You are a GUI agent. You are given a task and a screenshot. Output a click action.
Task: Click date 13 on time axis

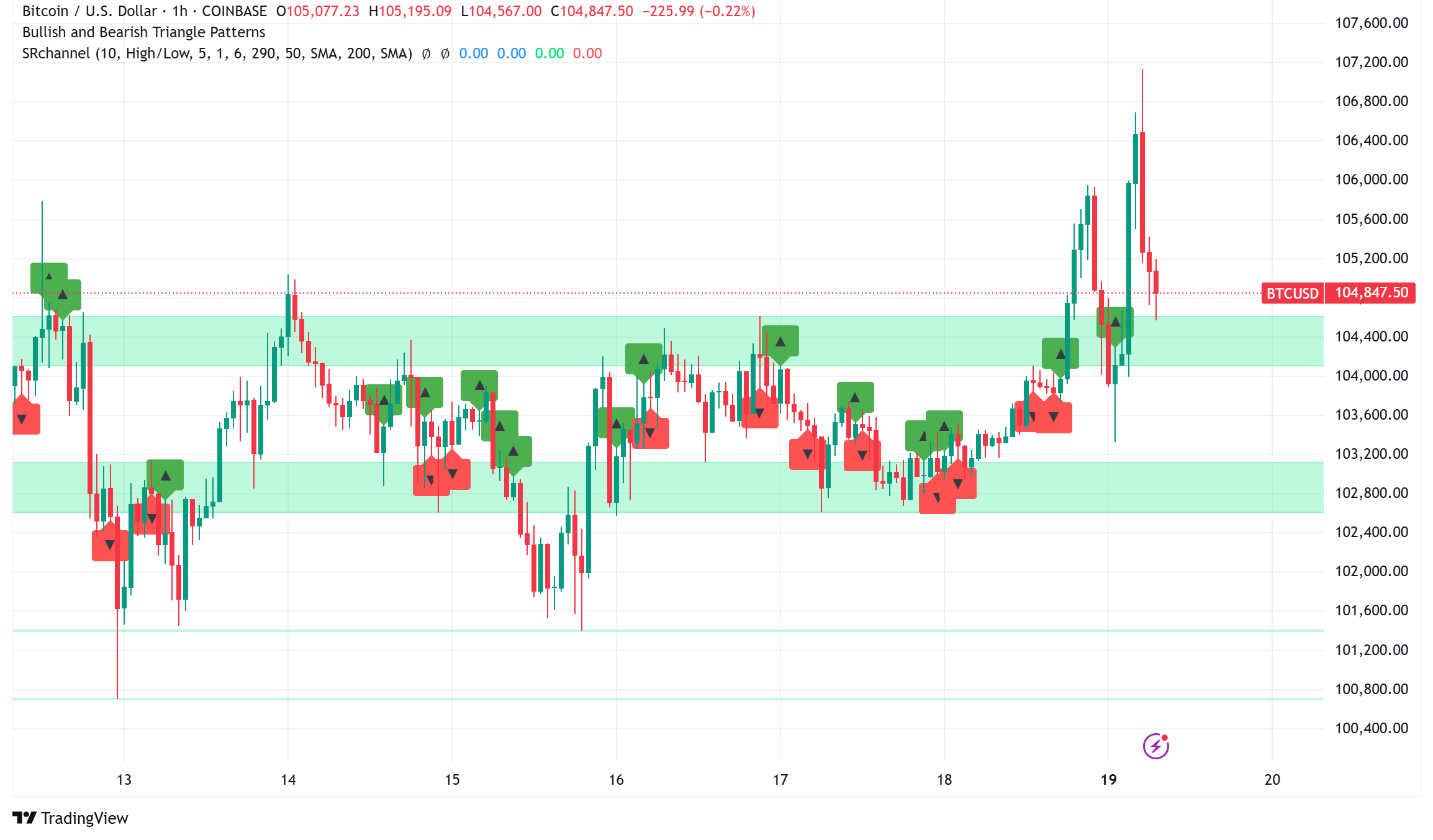[x=124, y=780]
